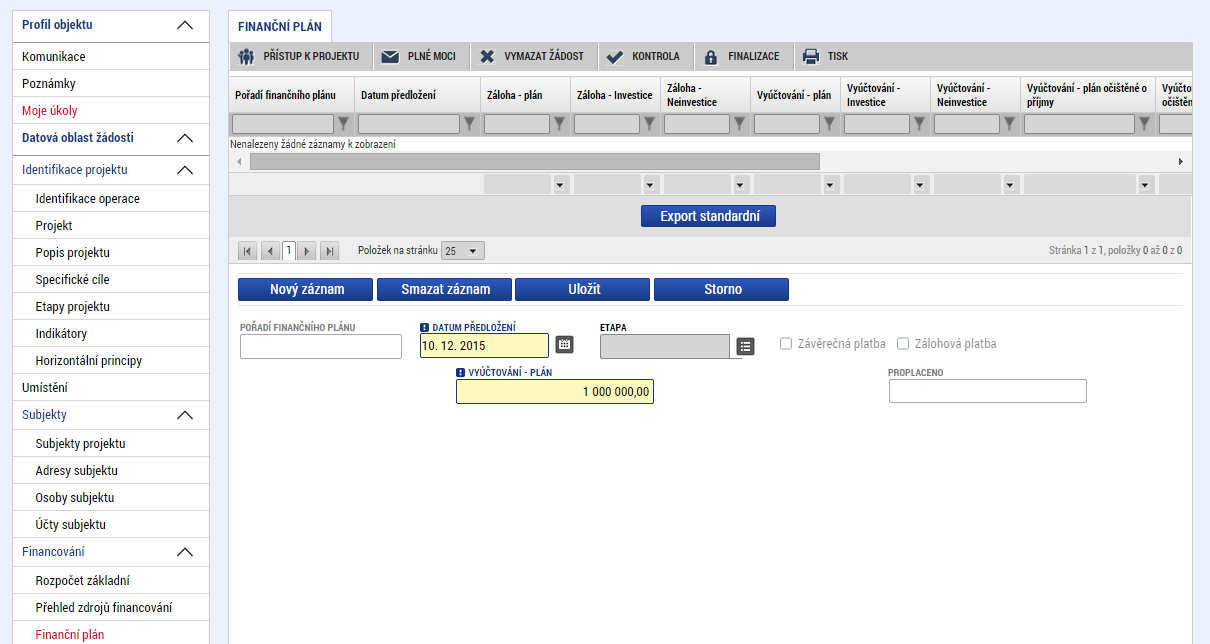Viewport: 1210px width, 644px height.
Task: Toggle Závěrečná platba checkbox
Action: [786, 344]
